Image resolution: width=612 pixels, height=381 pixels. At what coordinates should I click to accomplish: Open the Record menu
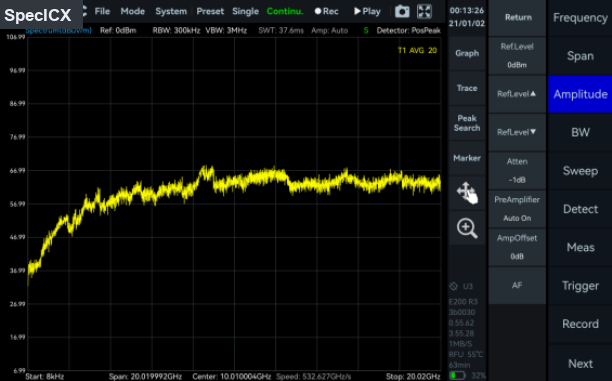point(580,324)
